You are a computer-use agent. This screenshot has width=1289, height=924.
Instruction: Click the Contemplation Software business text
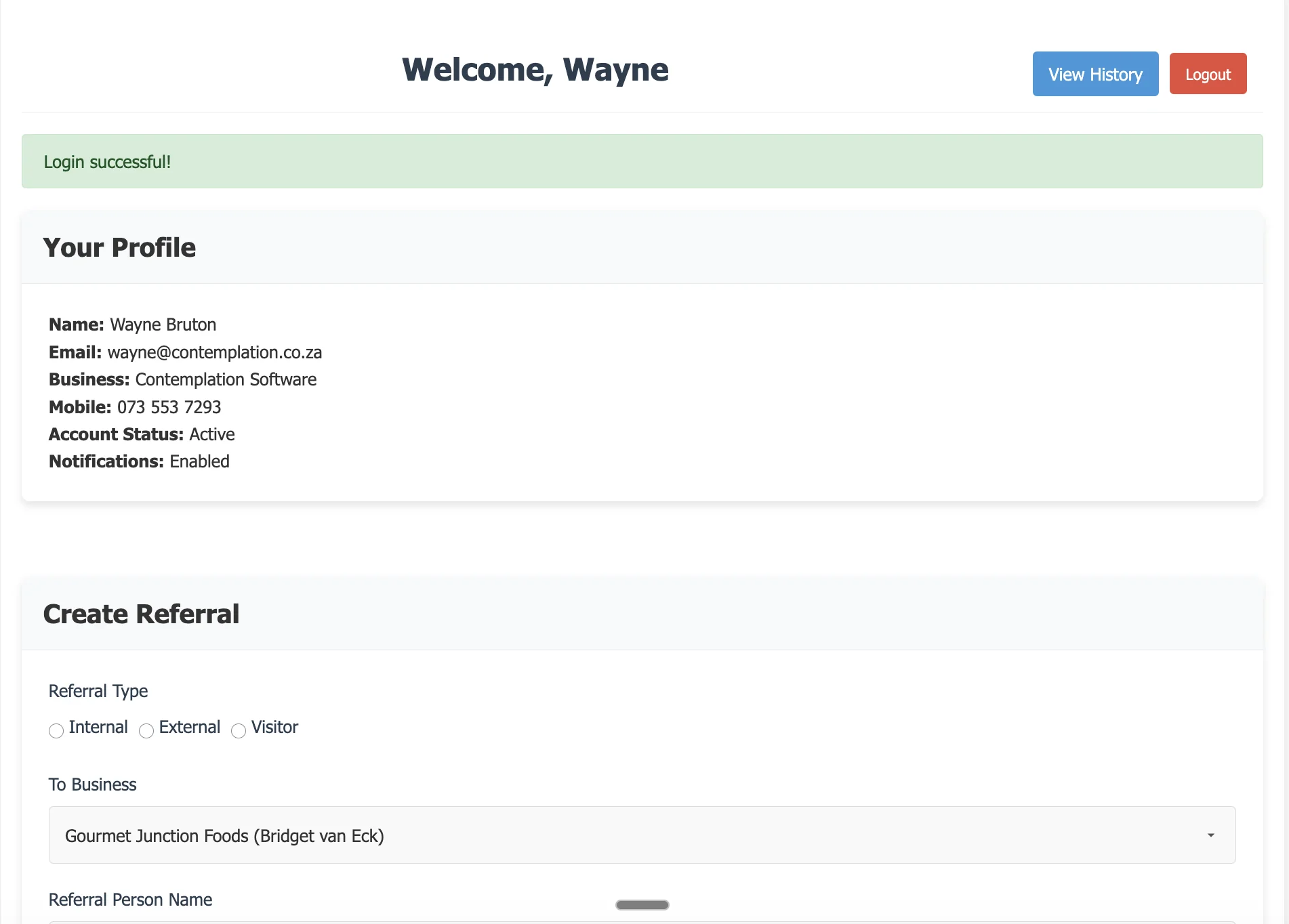pyautogui.click(x=226, y=379)
